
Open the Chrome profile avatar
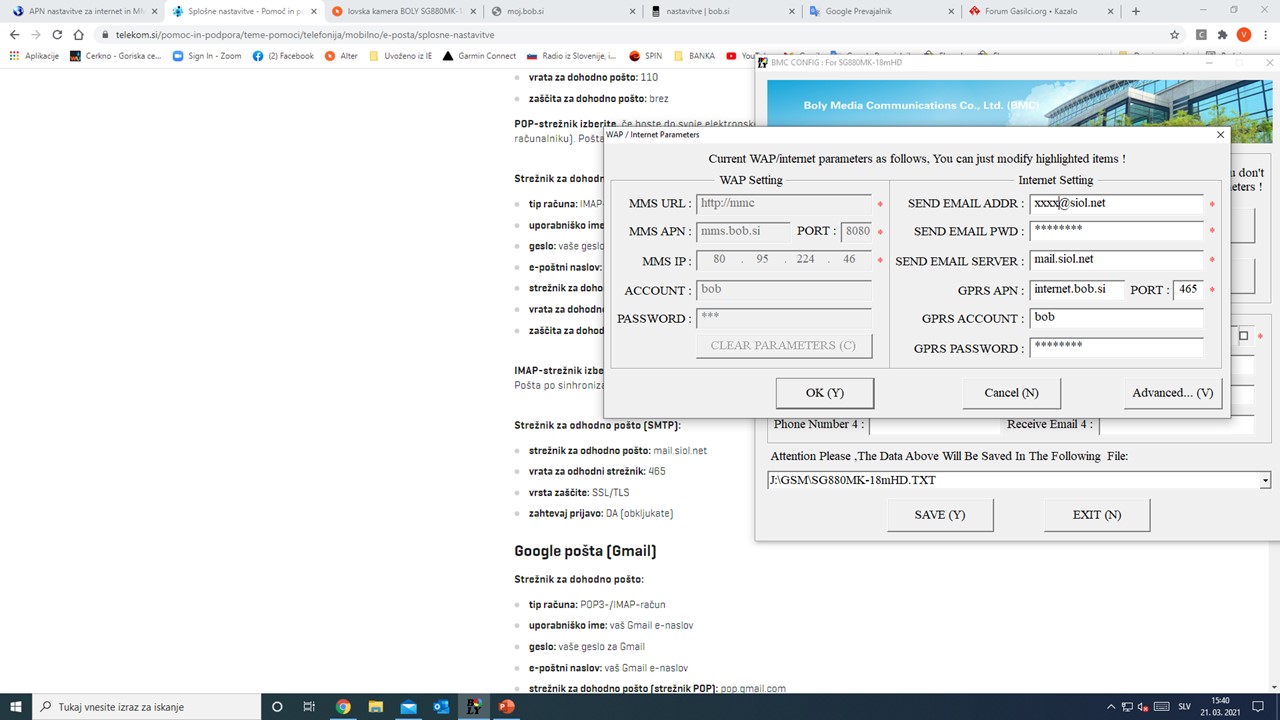tap(1244, 34)
